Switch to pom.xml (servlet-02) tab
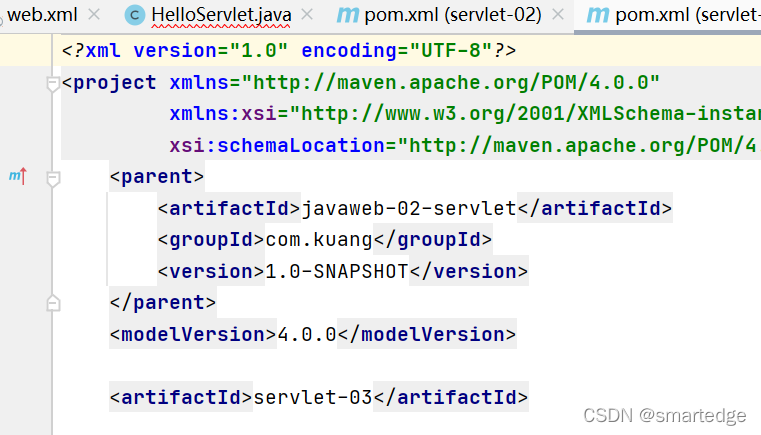This screenshot has height=435, width=761. tap(452, 15)
